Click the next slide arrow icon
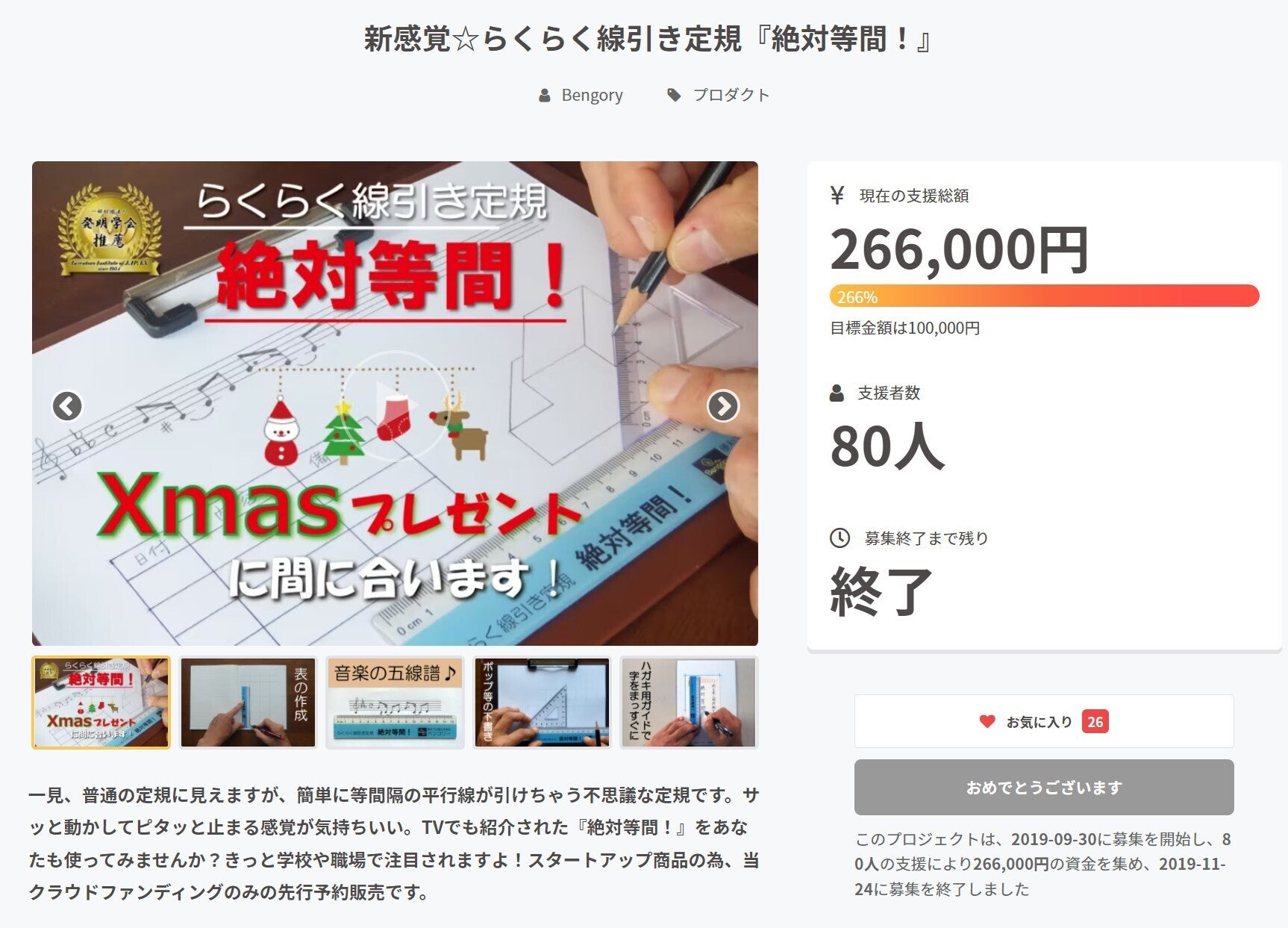 (722, 406)
